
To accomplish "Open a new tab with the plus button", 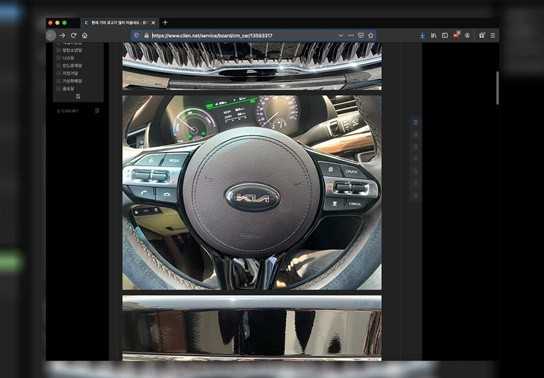I will [x=165, y=23].
